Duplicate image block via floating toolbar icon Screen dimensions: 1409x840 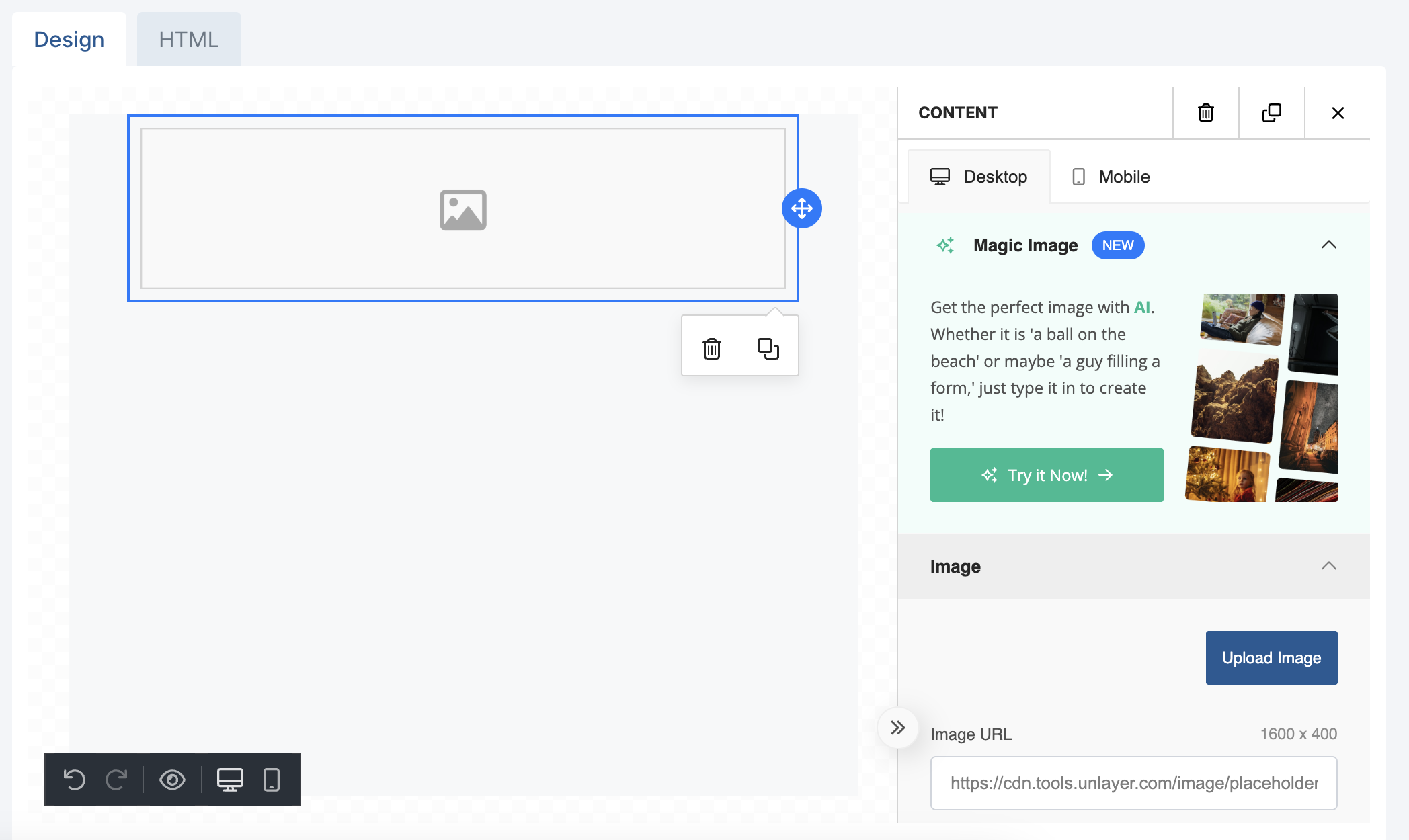pyautogui.click(x=768, y=349)
